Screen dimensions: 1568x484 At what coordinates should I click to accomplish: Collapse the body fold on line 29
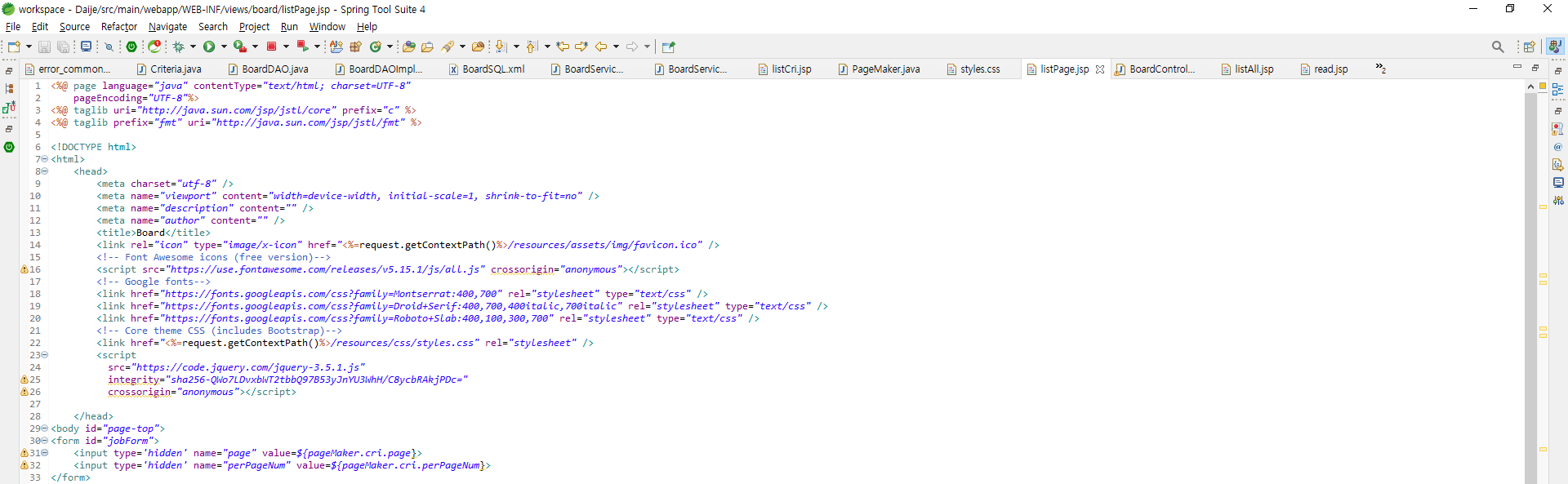pyautogui.click(x=45, y=428)
